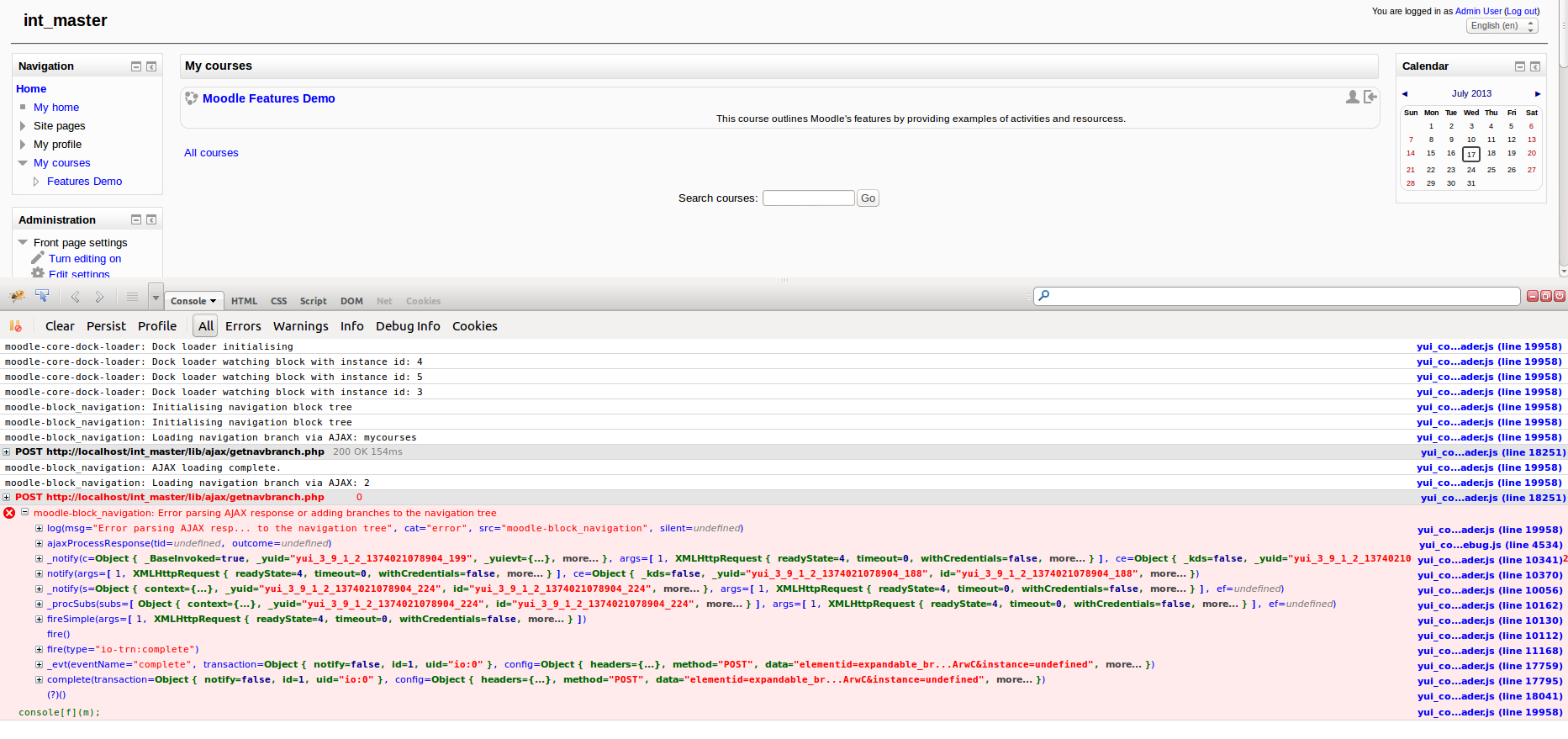Screen dimensions: 1568x739
Task: Open the English (en) language dropdown
Action: [1502, 26]
